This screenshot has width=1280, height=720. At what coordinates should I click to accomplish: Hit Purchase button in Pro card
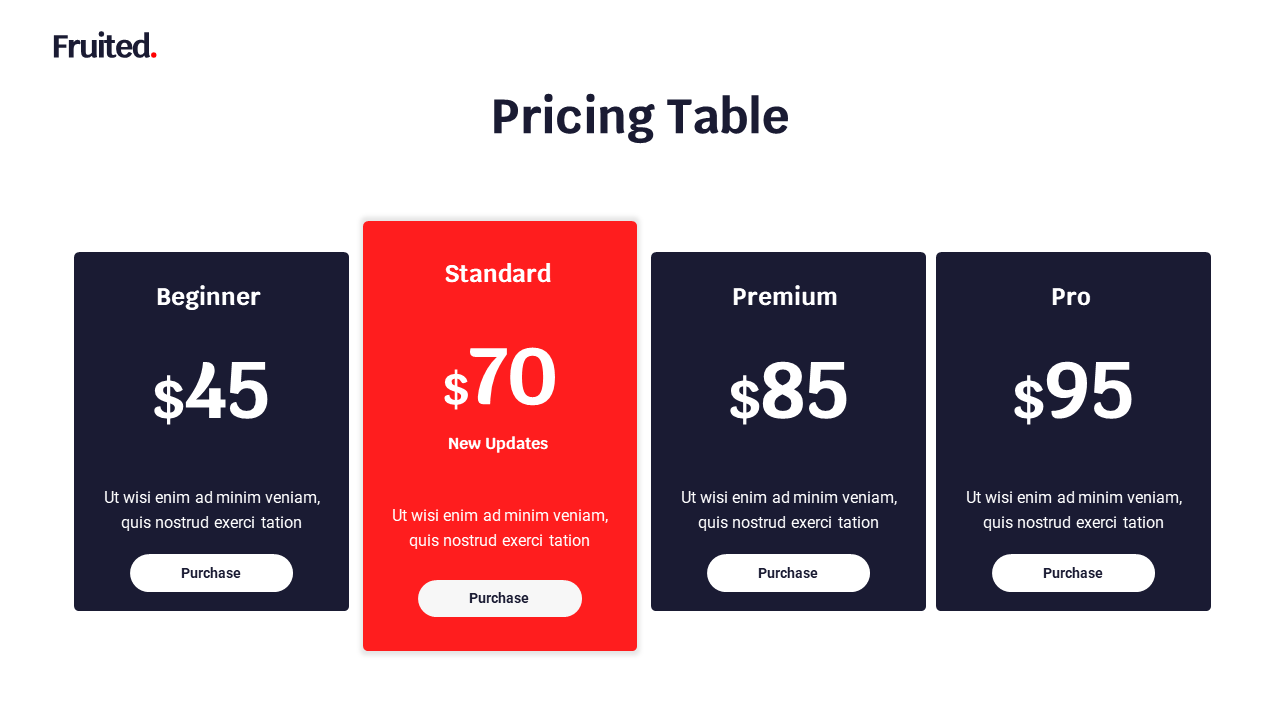(1073, 573)
